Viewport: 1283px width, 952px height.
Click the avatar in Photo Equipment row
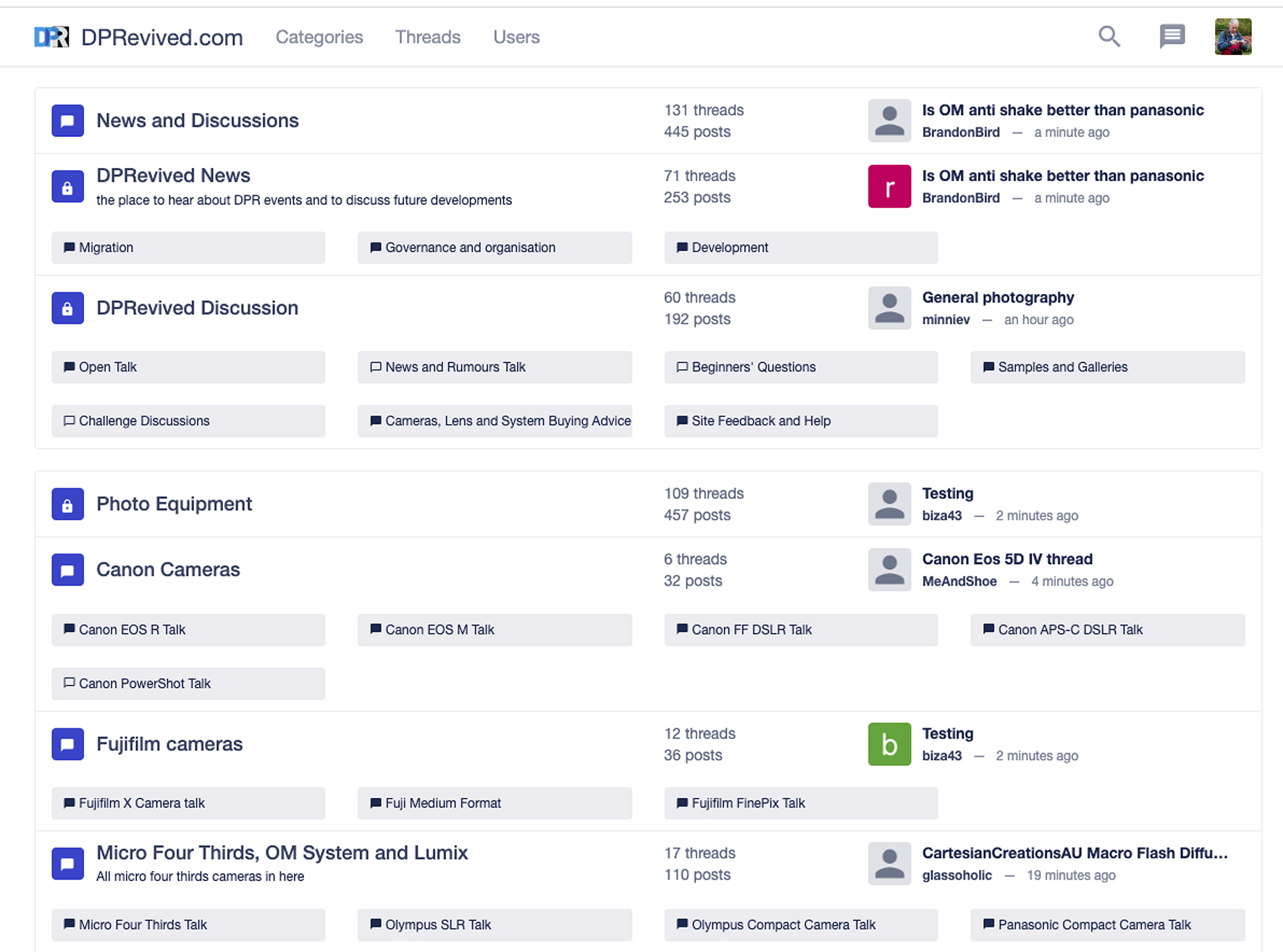889,504
